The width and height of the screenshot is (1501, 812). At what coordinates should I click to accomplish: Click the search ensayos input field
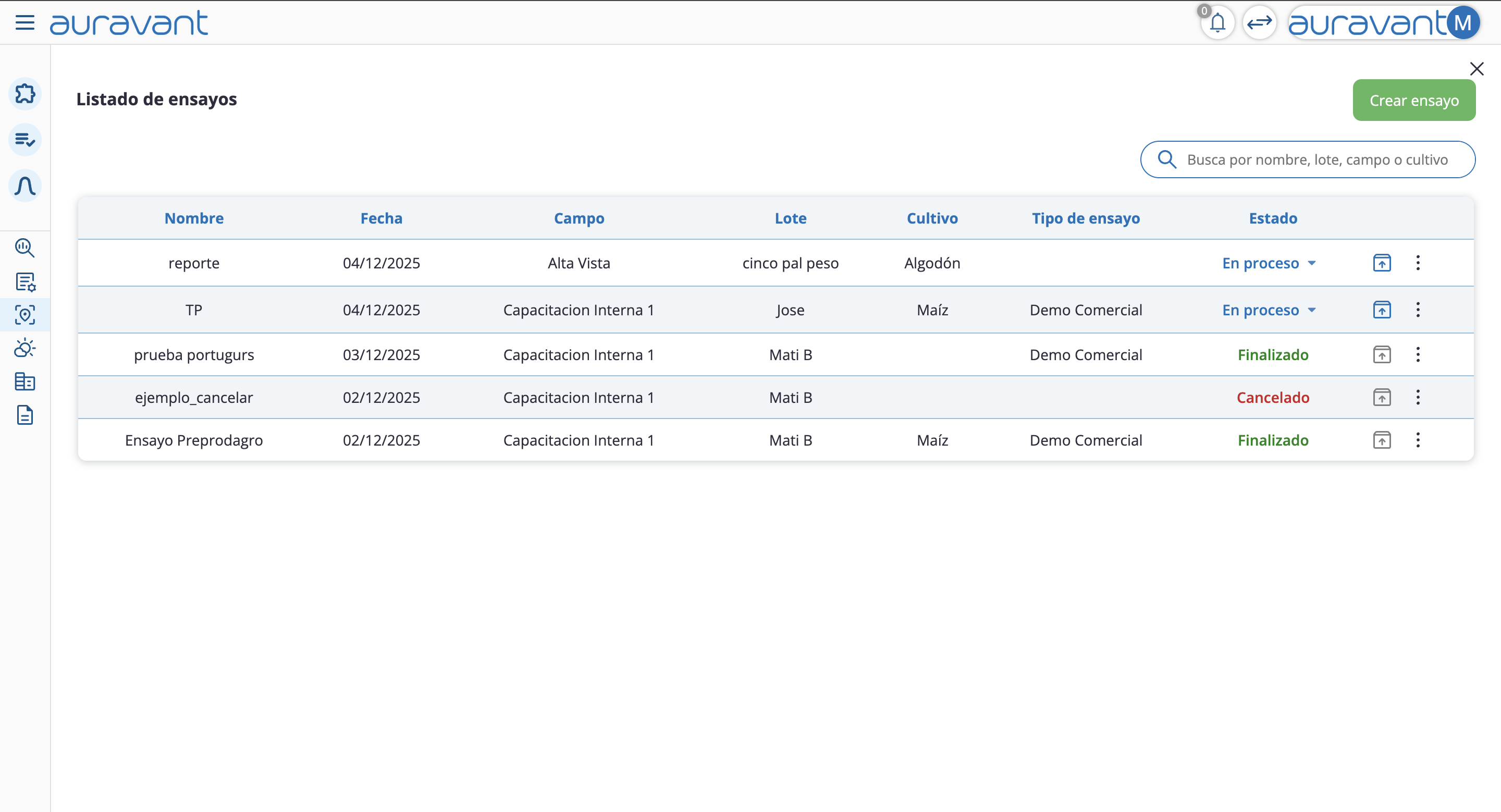tap(1317, 159)
